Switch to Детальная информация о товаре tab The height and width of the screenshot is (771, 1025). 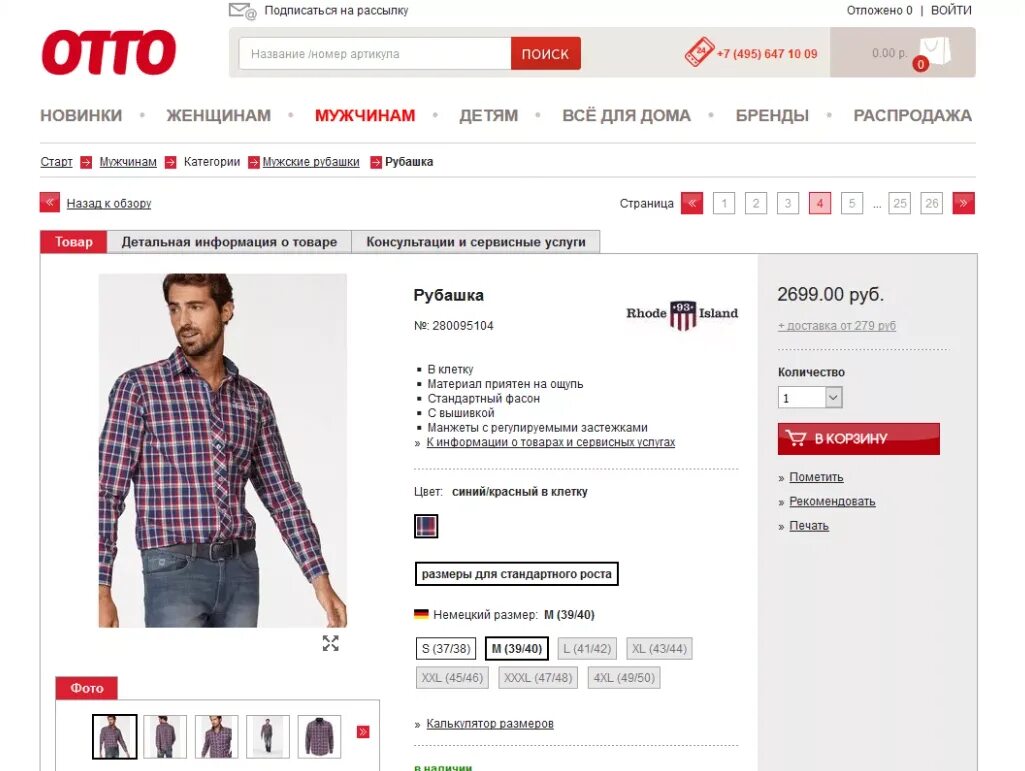click(x=229, y=242)
